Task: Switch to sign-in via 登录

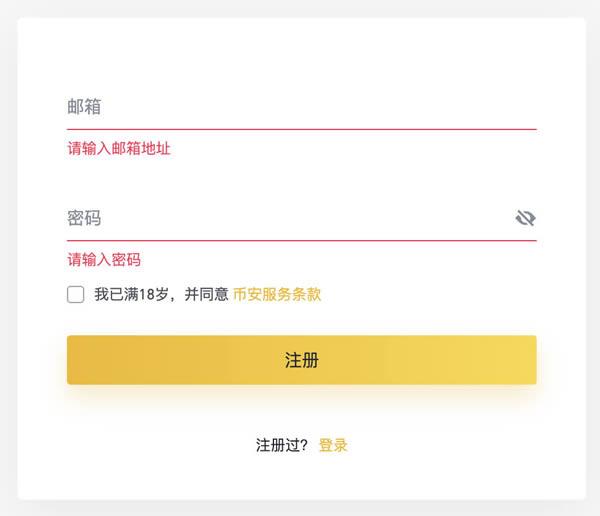Action: click(x=333, y=445)
